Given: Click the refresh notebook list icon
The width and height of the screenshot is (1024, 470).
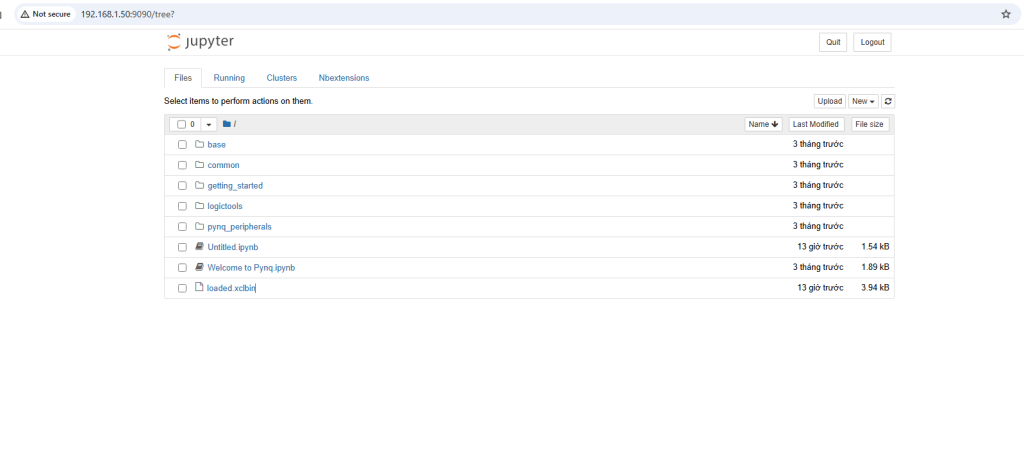Looking at the screenshot, I should [x=888, y=101].
